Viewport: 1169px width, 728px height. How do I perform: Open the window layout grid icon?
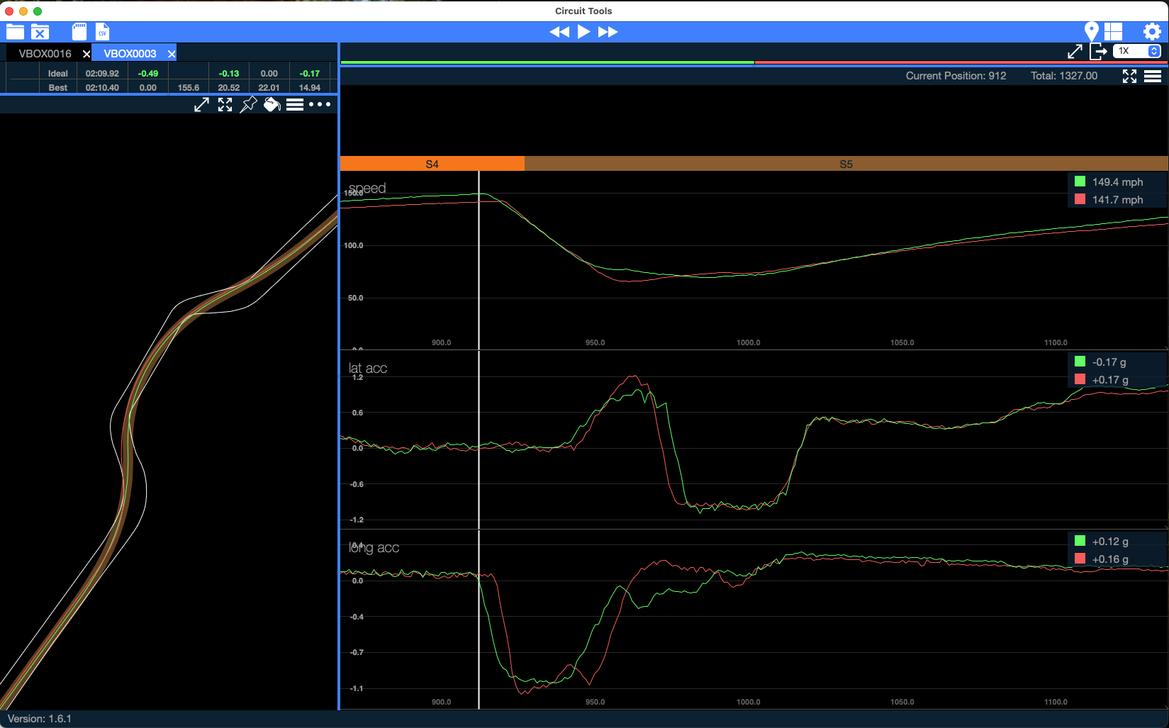click(x=1113, y=32)
